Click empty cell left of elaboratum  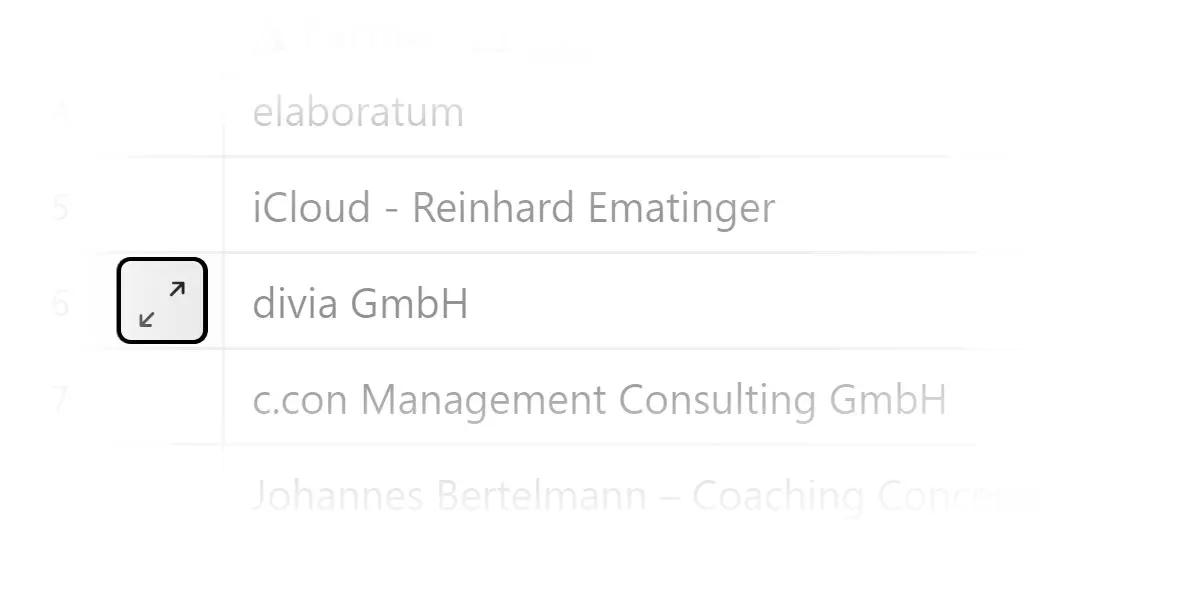(162, 112)
